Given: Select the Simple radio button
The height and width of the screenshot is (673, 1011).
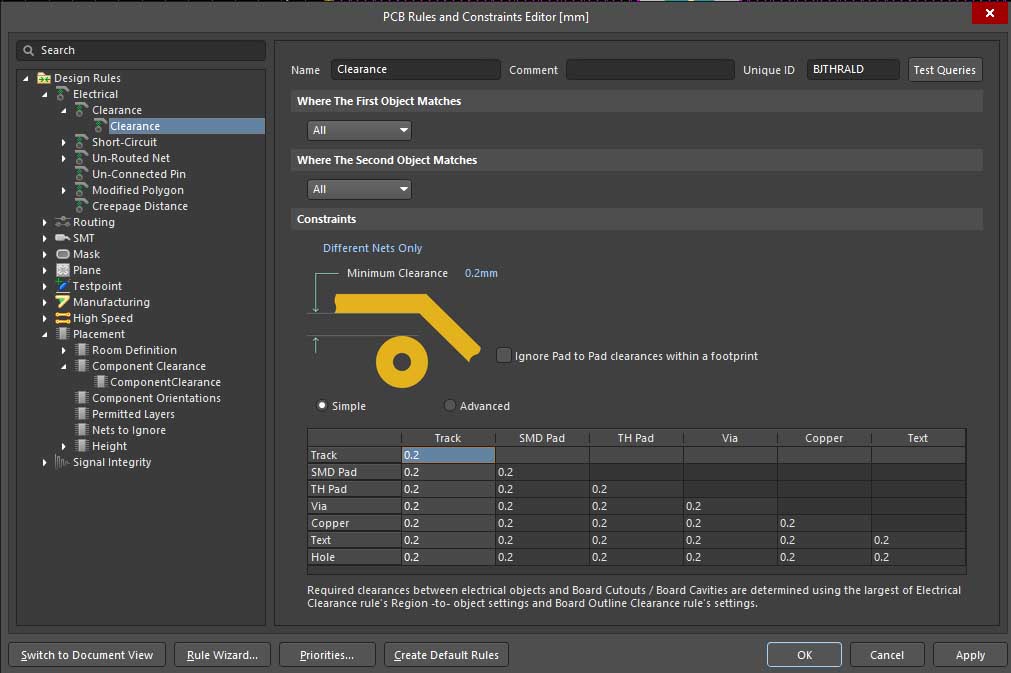Looking at the screenshot, I should pyautogui.click(x=322, y=406).
